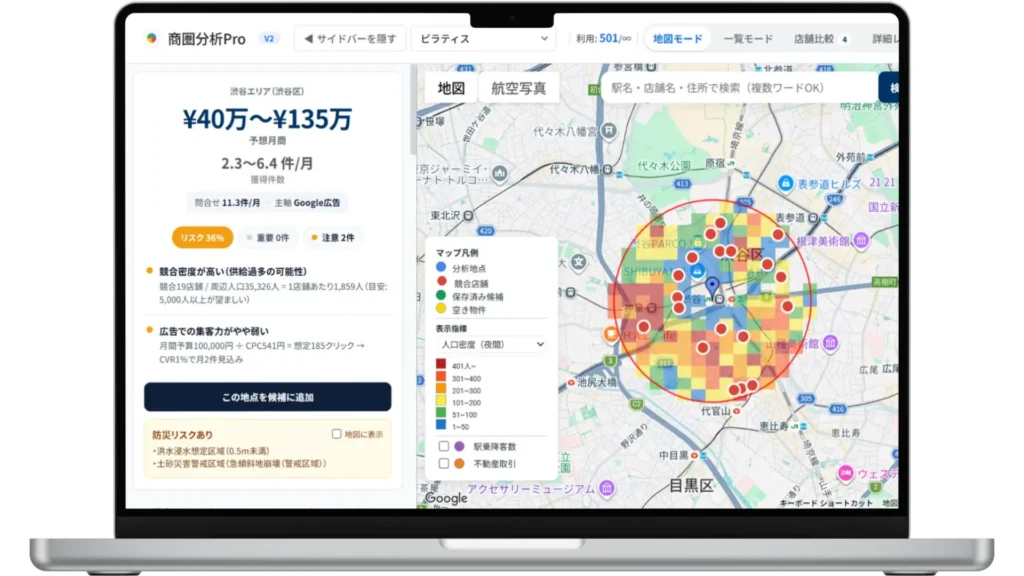Select the 根津美術館 museum marker
The width and height of the screenshot is (1024, 576).
coord(861,241)
